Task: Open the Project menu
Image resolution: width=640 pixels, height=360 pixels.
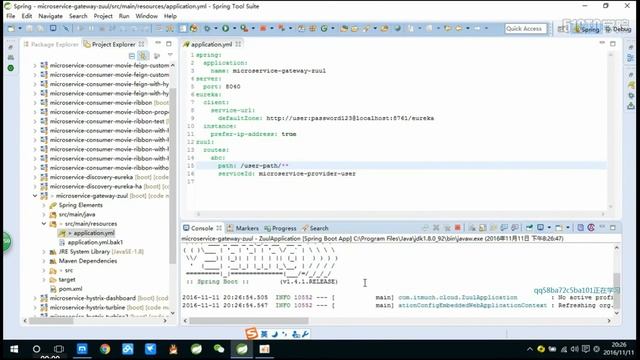Action: pos(103,16)
